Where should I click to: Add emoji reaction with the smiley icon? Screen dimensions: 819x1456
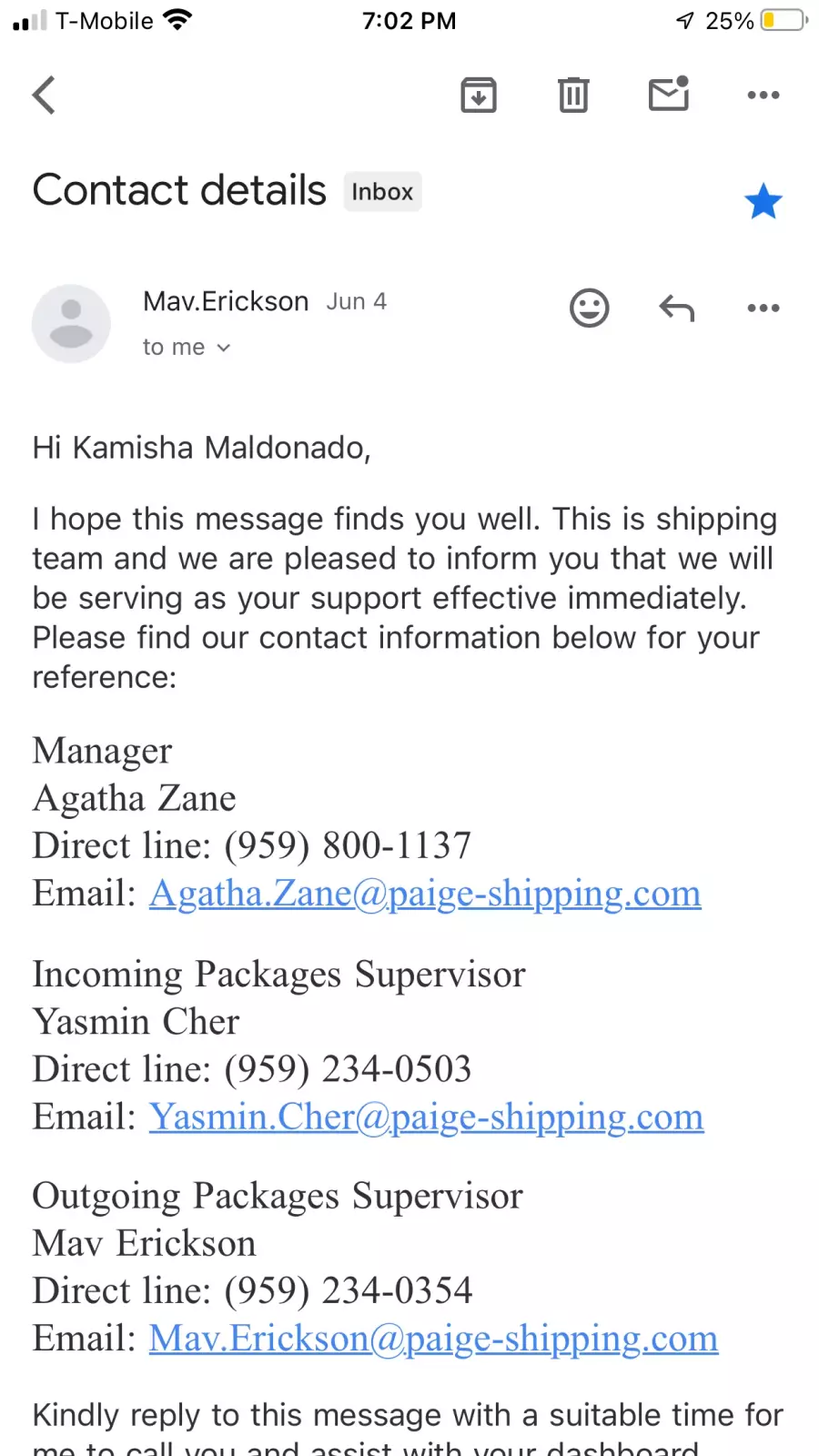(590, 308)
